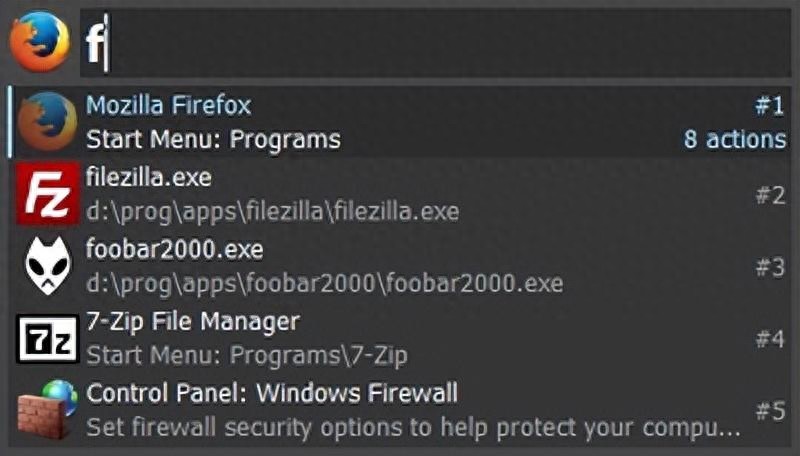Click the #1 shortcut label
800x456 pixels.
(769, 106)
